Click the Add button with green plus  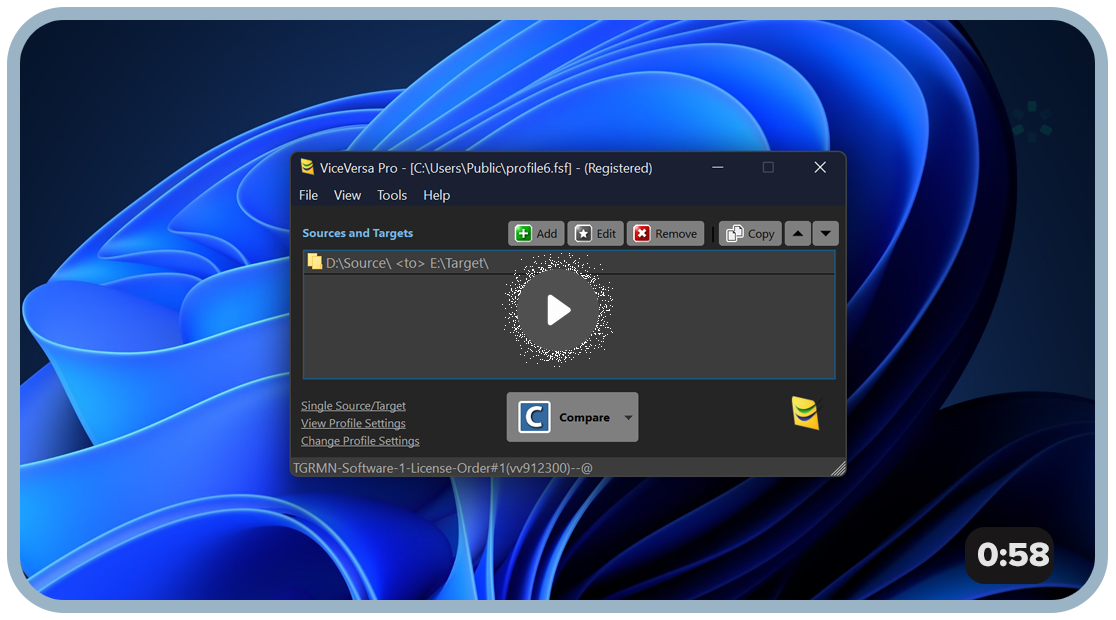537,233
